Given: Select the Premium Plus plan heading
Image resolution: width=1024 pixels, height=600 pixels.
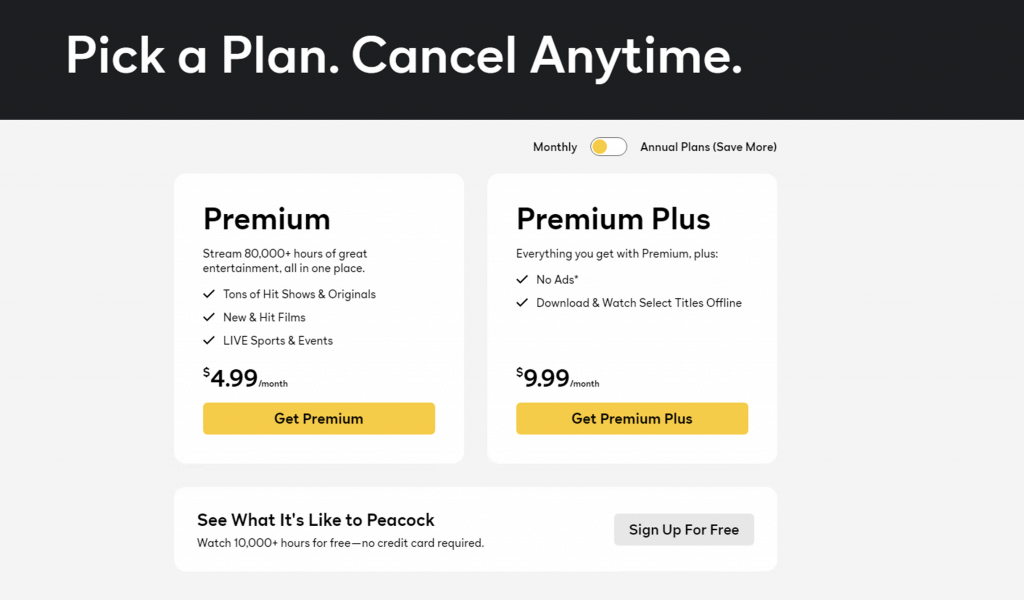Looking at the screenshot, I should click(613, 219).
